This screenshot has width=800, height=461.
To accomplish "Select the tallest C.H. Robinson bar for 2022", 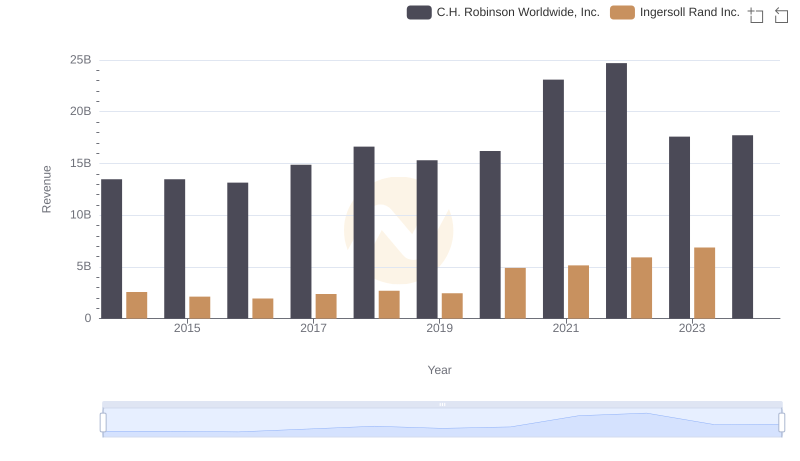I will tap(616, 190).
